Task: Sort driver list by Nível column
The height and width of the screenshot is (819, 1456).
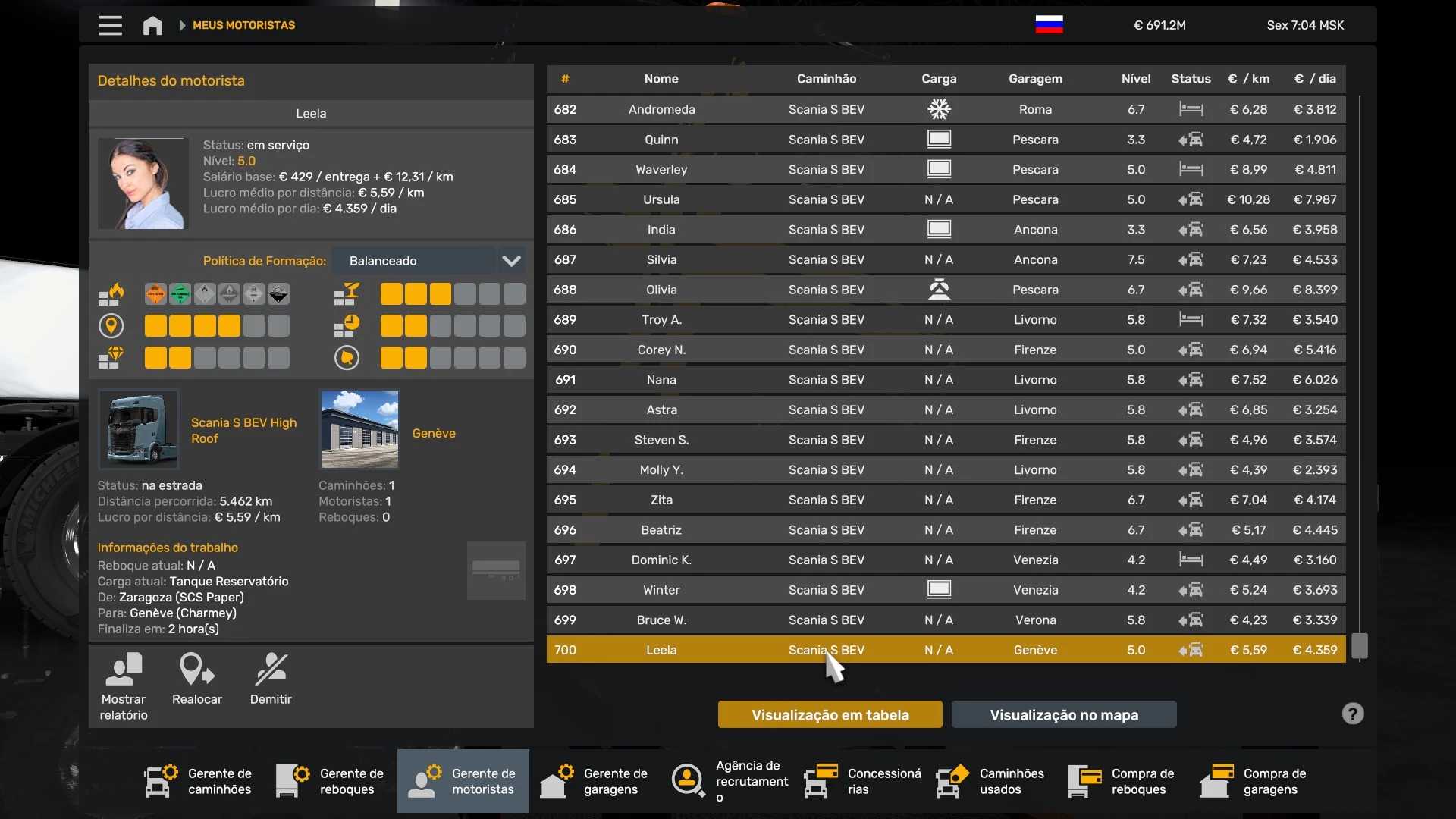Action: (1135, 79)
